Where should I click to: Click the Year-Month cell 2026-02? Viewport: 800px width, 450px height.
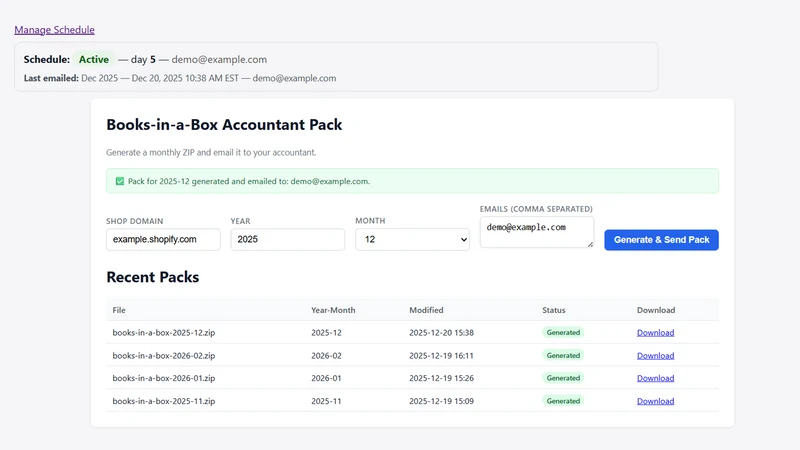327,356
